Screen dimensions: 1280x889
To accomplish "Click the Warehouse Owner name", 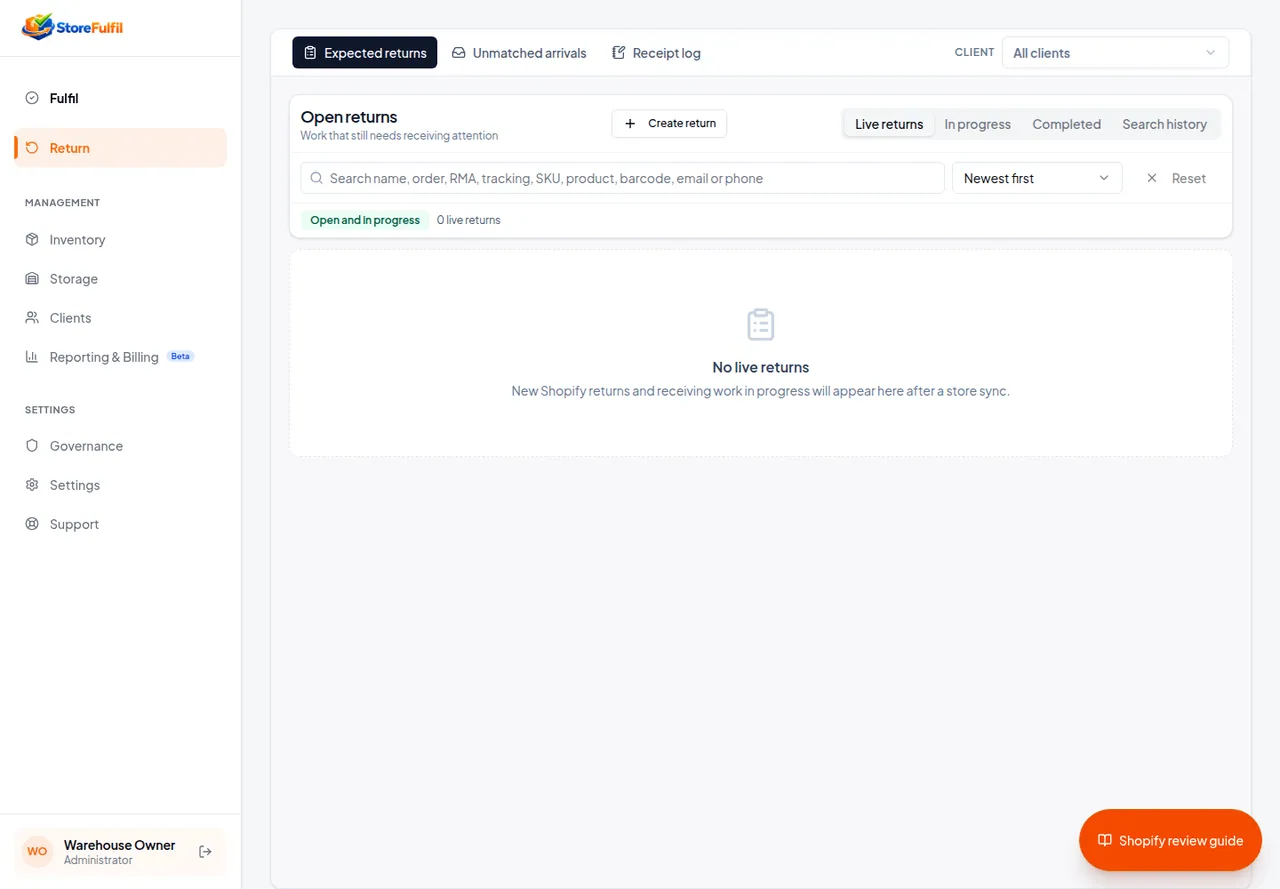I will [120, 845].
